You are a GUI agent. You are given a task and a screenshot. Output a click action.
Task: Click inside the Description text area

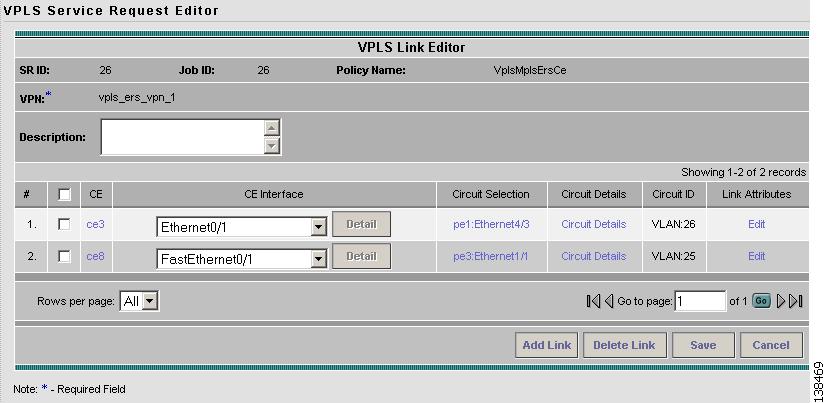pos(183,137)
